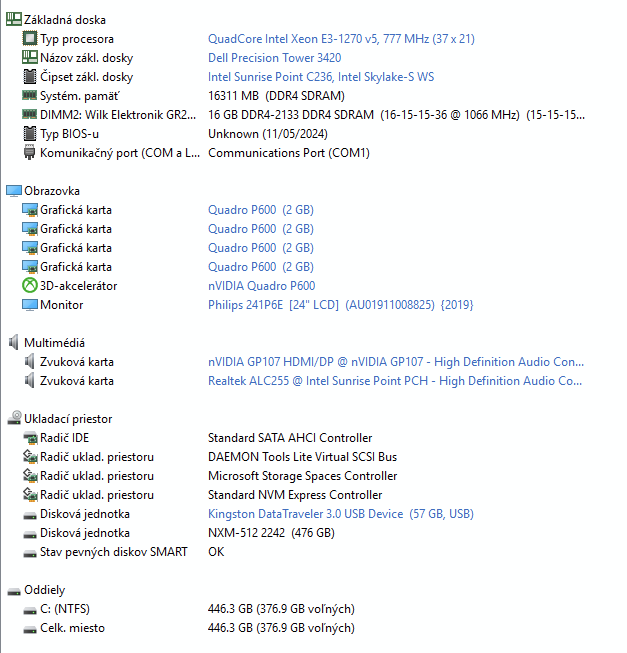Click the Standard NVM Express Controller value
The height and width of the screenshot is (653, 627).
click(x=295, y=495)
